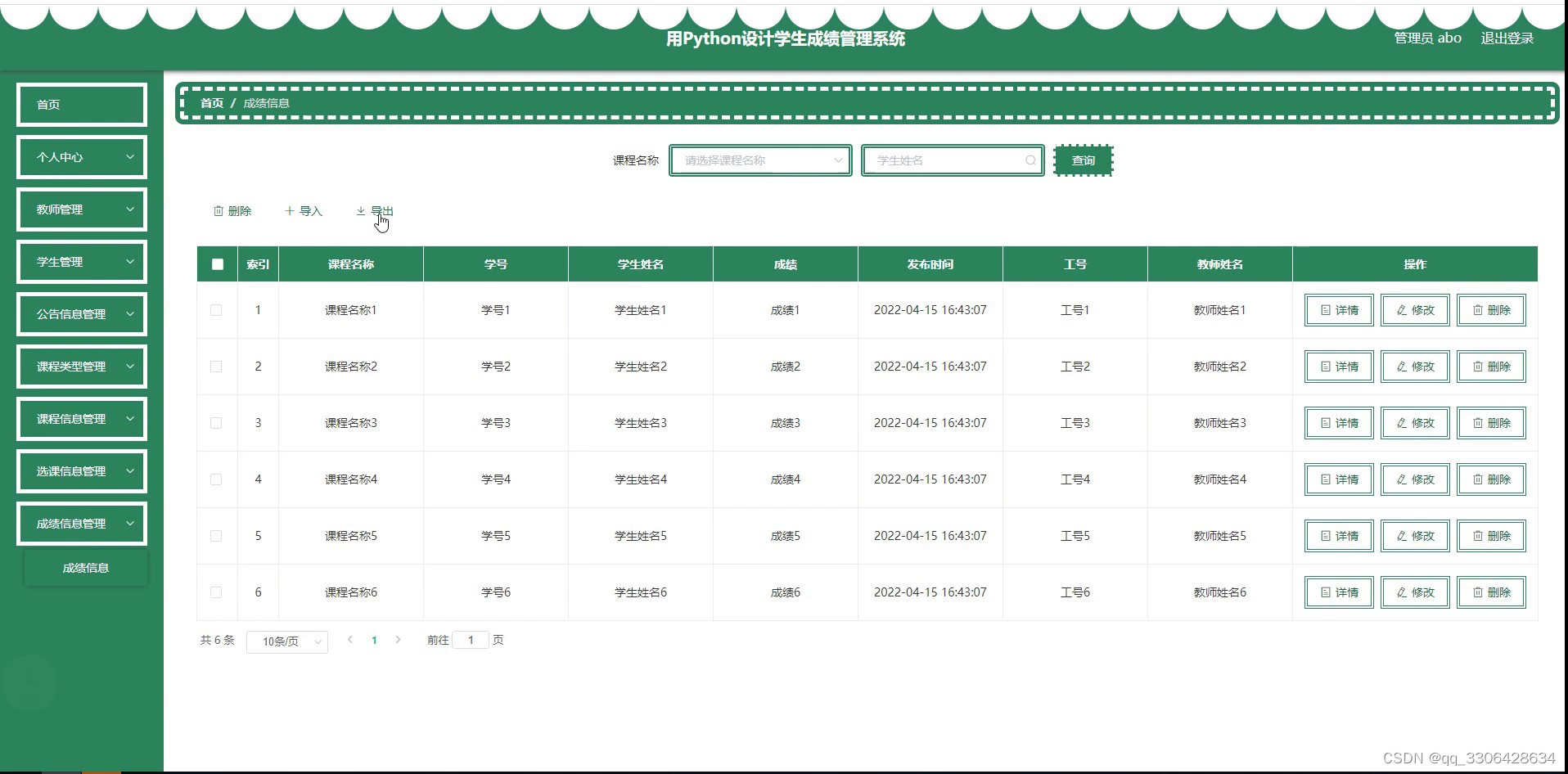Click the search magnifier icon in student name field
Viewport: 1568px width, 774px height.
pos(1031,160)
